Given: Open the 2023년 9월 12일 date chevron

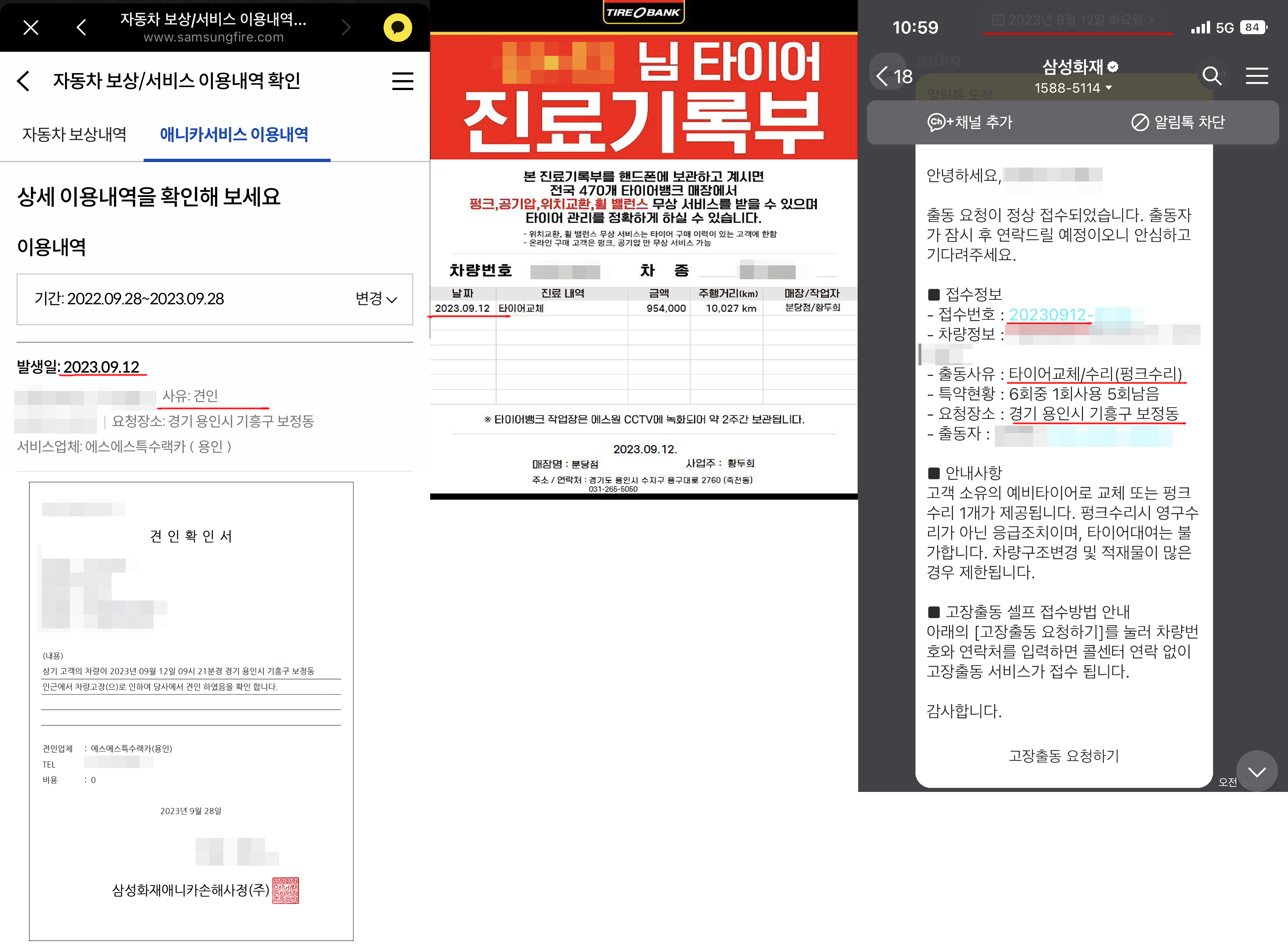Looking at the screenshot, I should 1151,20.
